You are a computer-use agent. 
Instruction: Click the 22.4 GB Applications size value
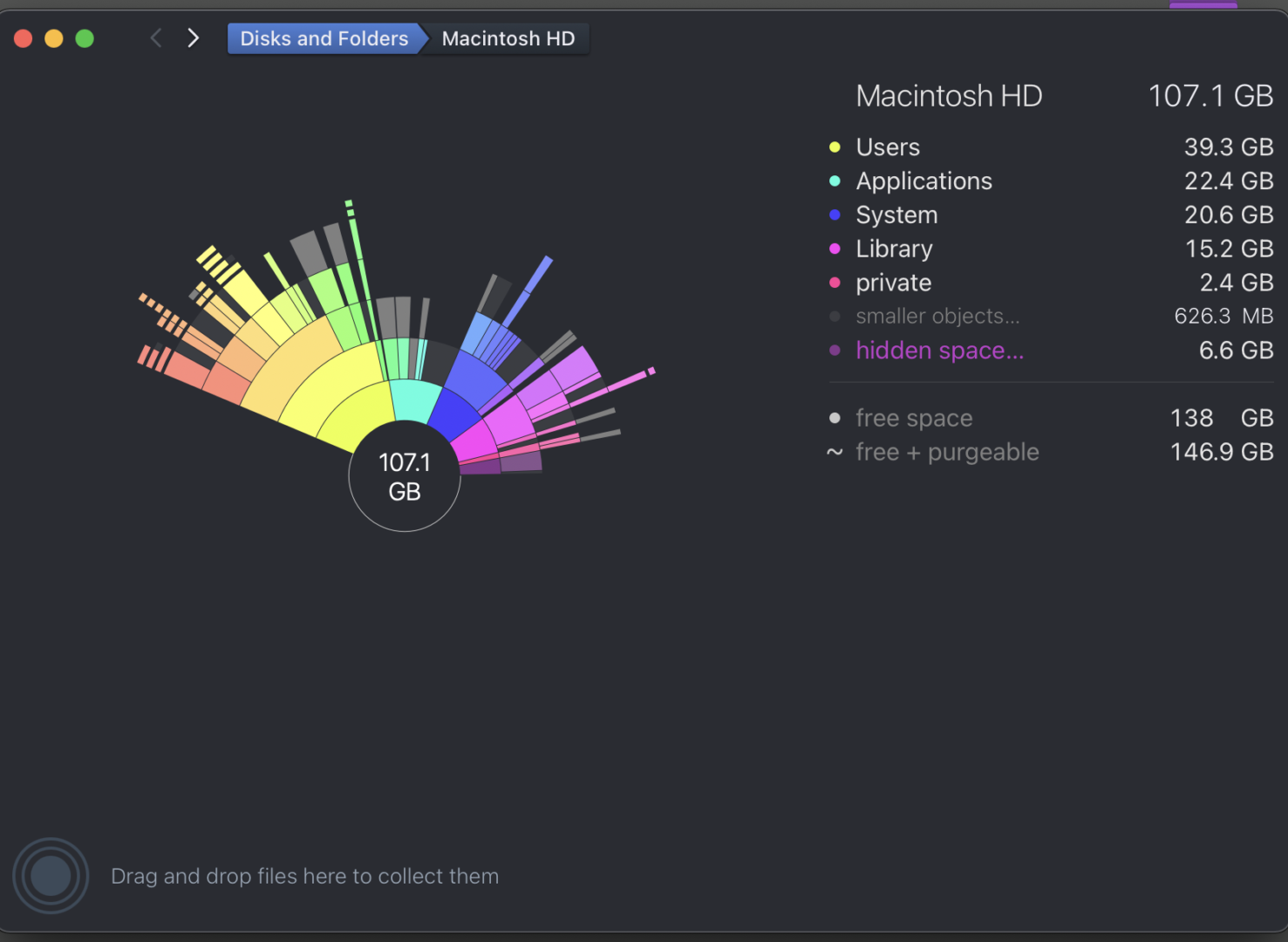click(x=1229, y=181)
